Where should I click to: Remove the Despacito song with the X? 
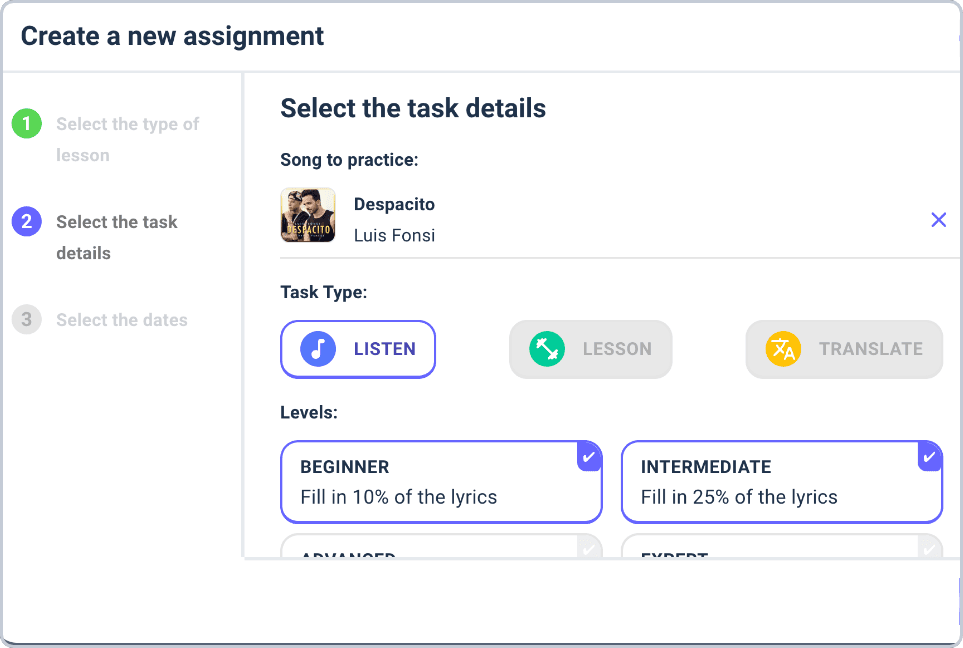(938, 220)
